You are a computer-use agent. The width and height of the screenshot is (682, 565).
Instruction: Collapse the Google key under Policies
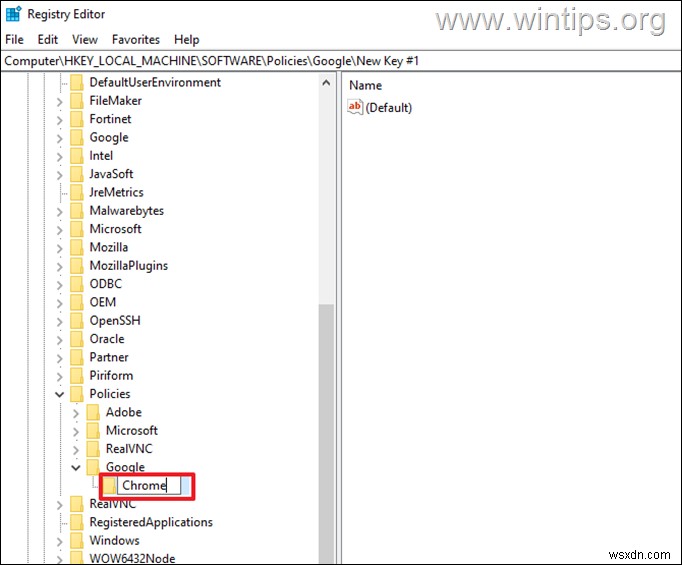[76, 468]
